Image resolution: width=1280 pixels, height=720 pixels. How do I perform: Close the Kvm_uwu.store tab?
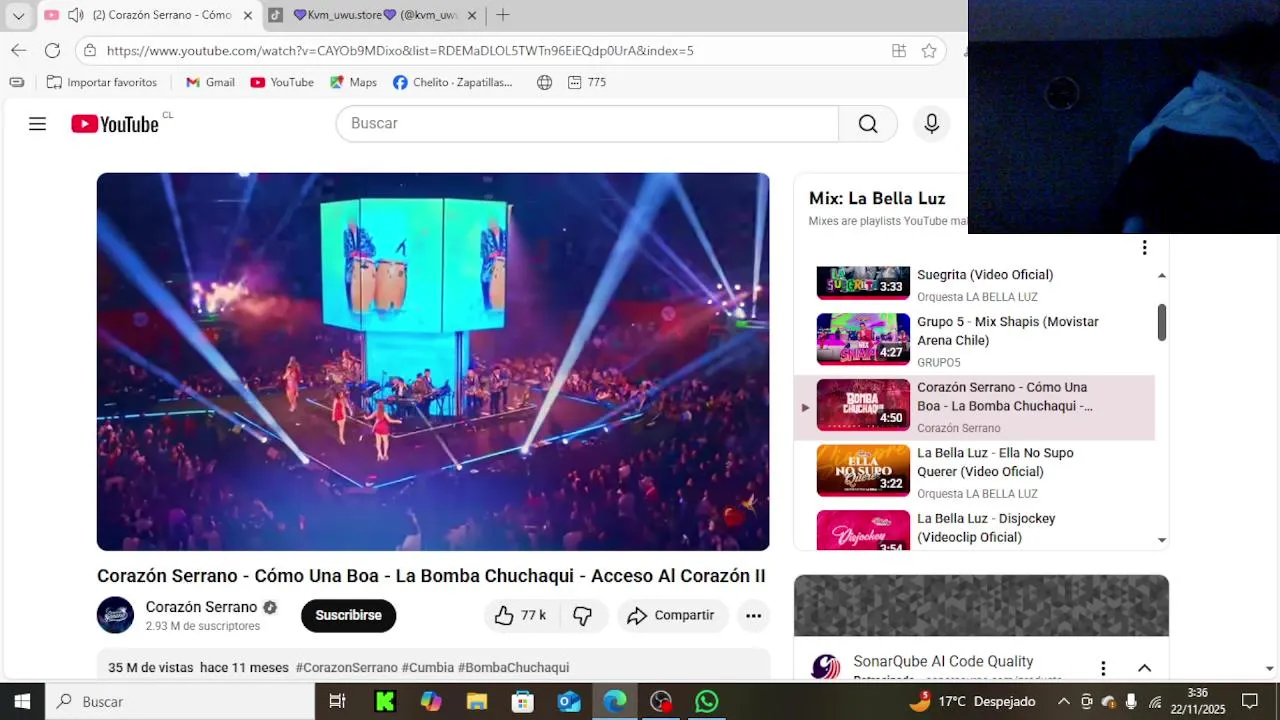(472, 15)
